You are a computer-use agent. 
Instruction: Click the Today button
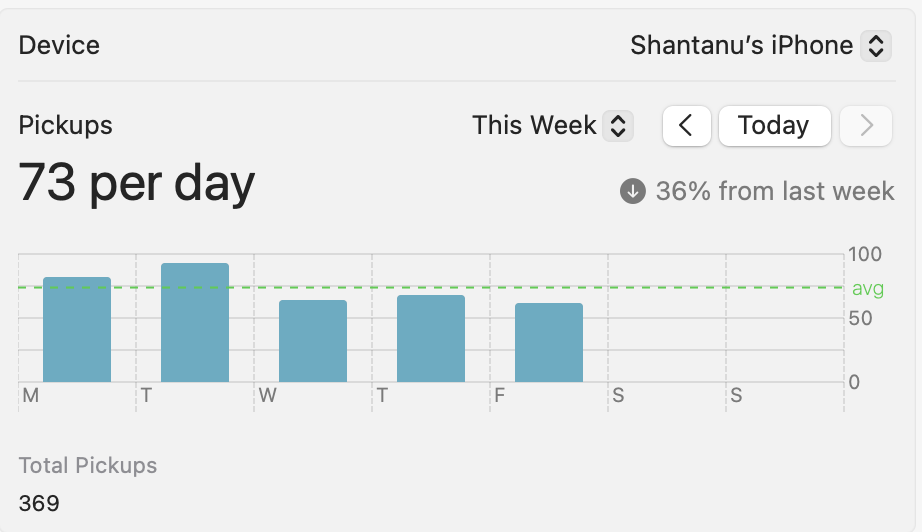click(x=774, y=126)
